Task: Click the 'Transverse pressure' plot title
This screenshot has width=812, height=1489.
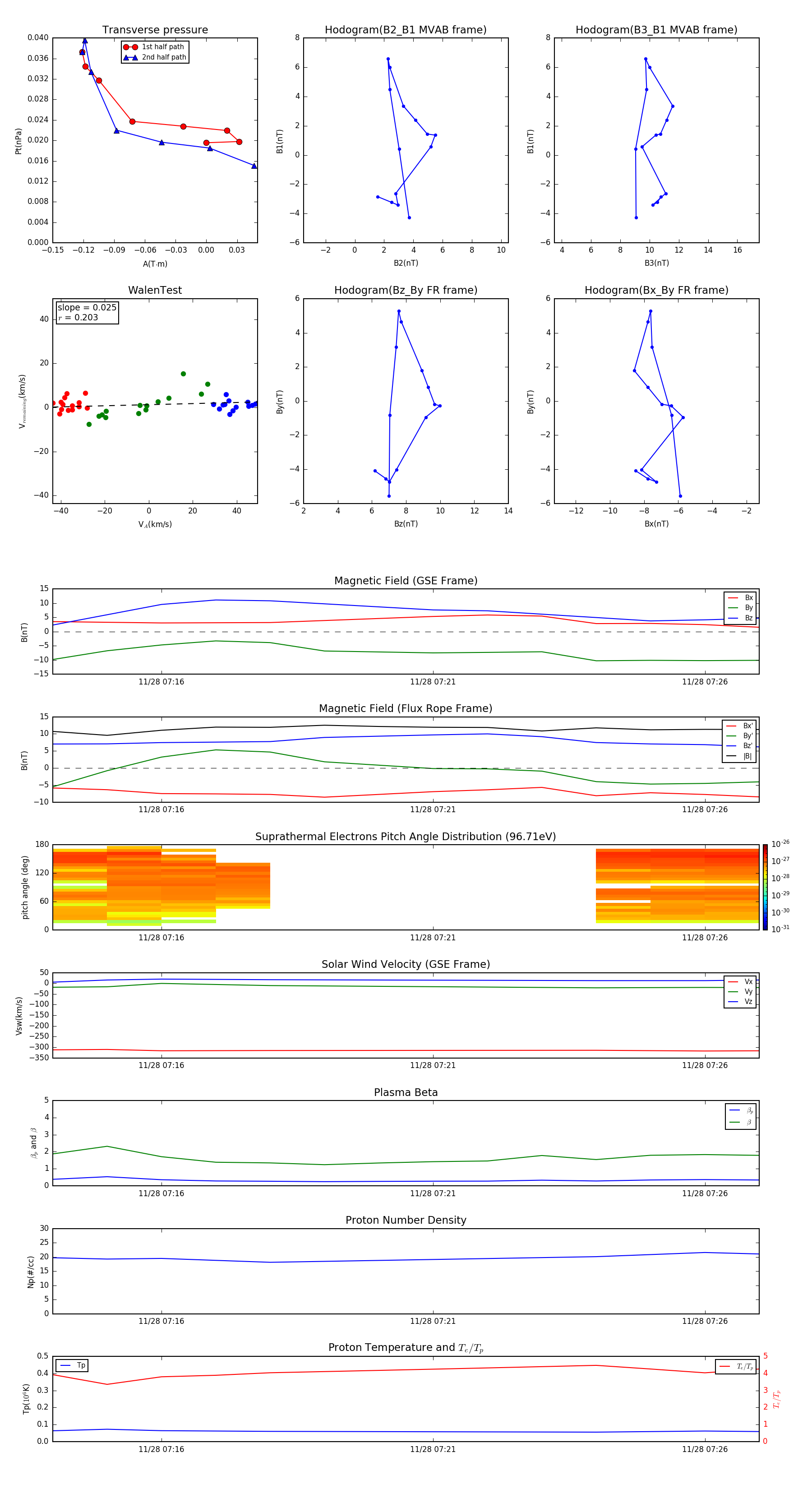Action: pyautogui.click(x=155, y=30)
